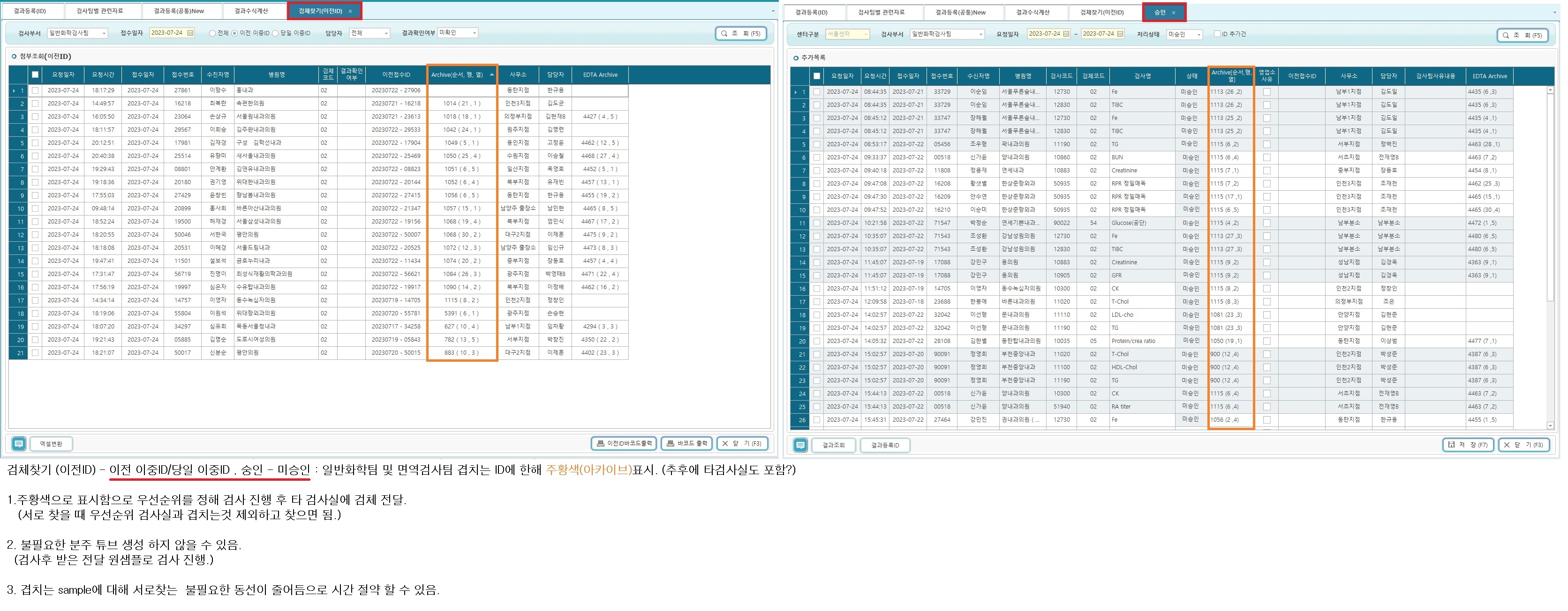
Task: Open calendar picker for 요청일자 start date
Action: click(x=1066, y=34)
